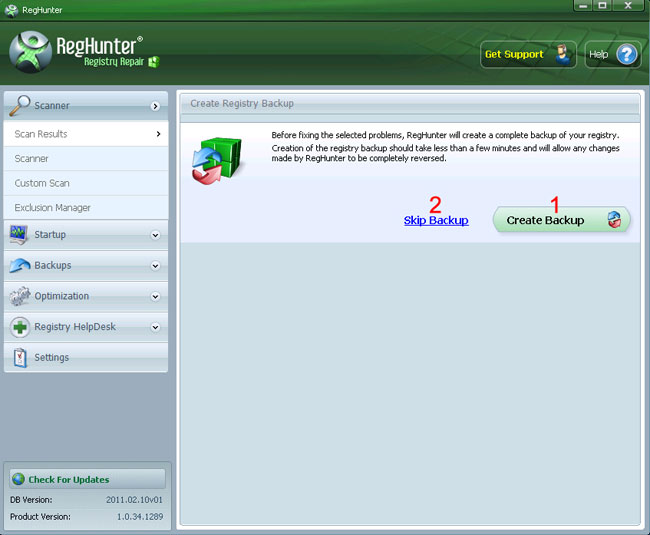Click the Registry HelpDesk green cross icon
The image size is (650, 535).
point(19,327)
